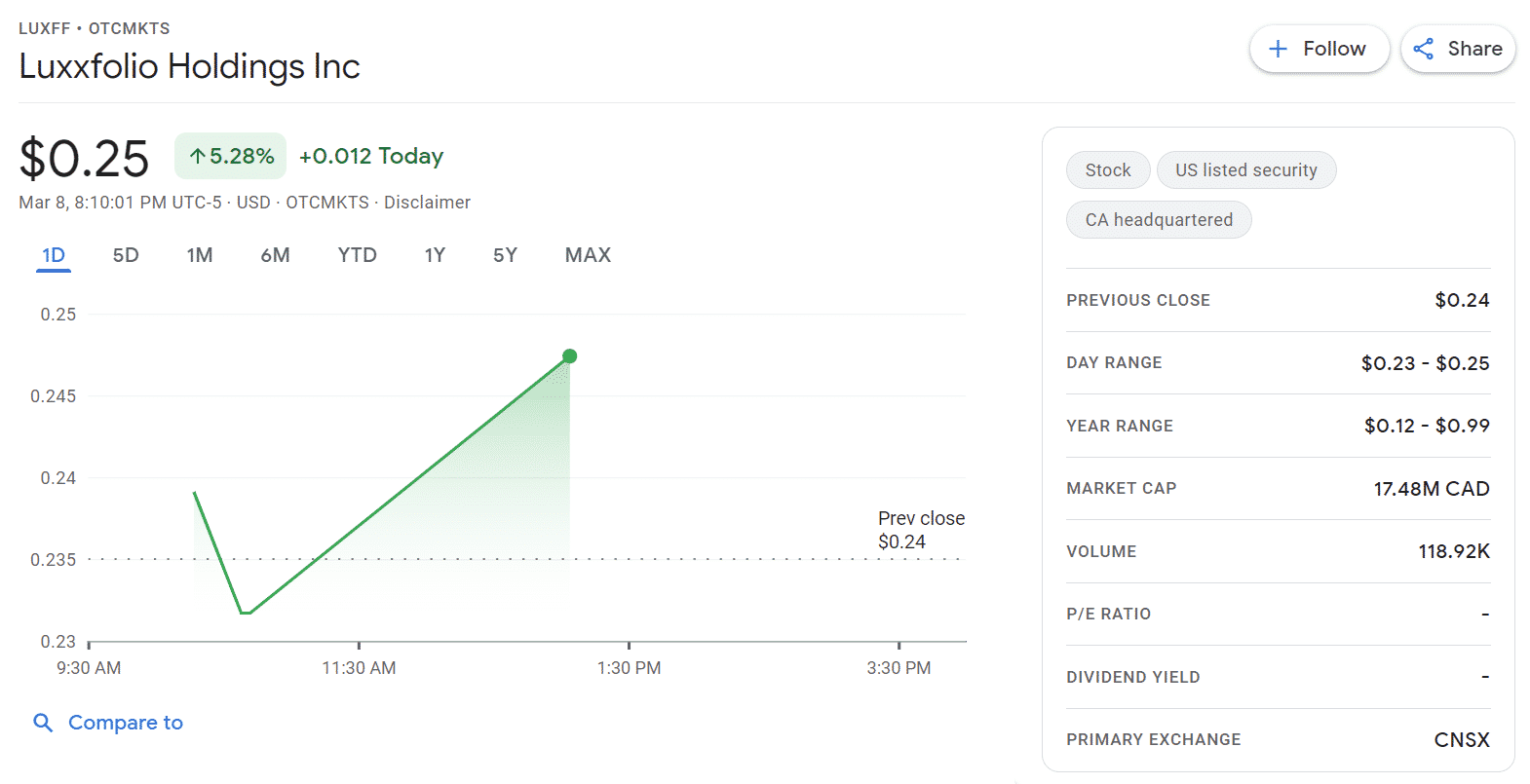Click the Previous Close value $0.24
Image resolution: width=1530 pixels, height=784 pixels.
pos(1462,300)
